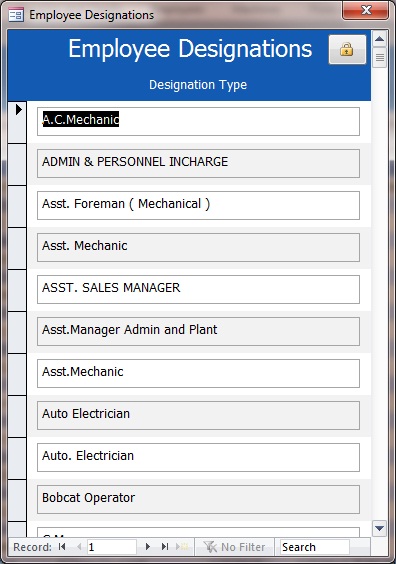
Task: Click the ADMIN & PERSONNEL INCHARGE field
Action: click(x=198, y=164)
